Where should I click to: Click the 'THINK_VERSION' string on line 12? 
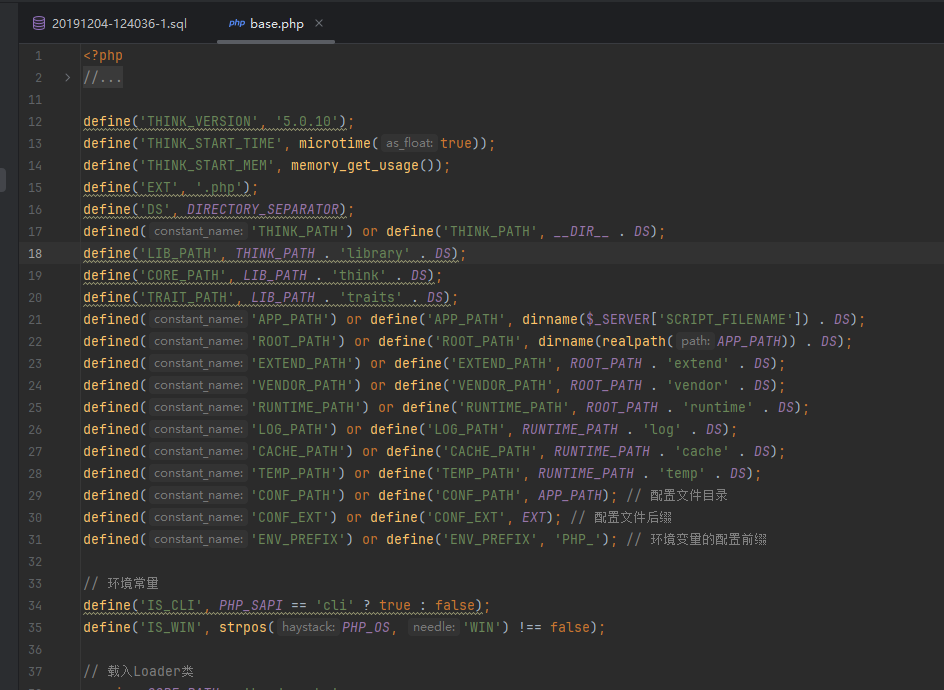(199, 121)
